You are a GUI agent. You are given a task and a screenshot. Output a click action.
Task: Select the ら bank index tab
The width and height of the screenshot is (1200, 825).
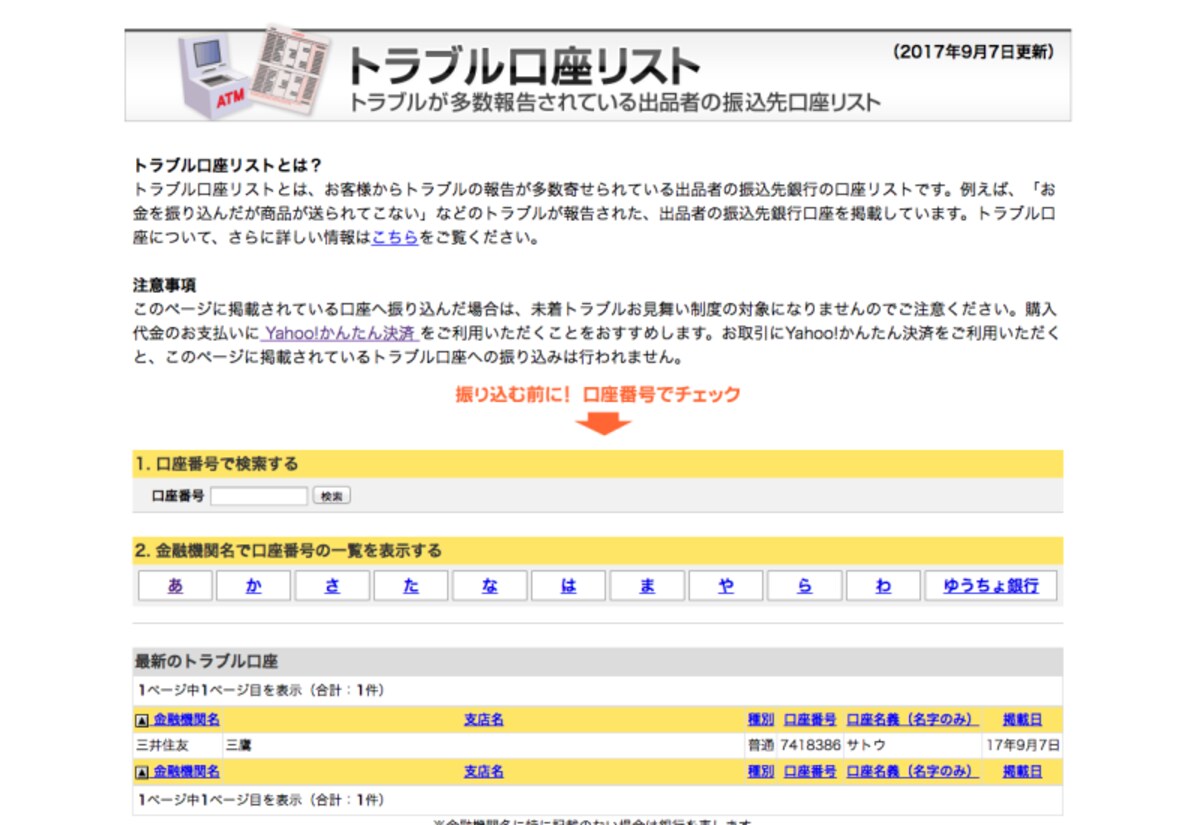coord(805,586)
